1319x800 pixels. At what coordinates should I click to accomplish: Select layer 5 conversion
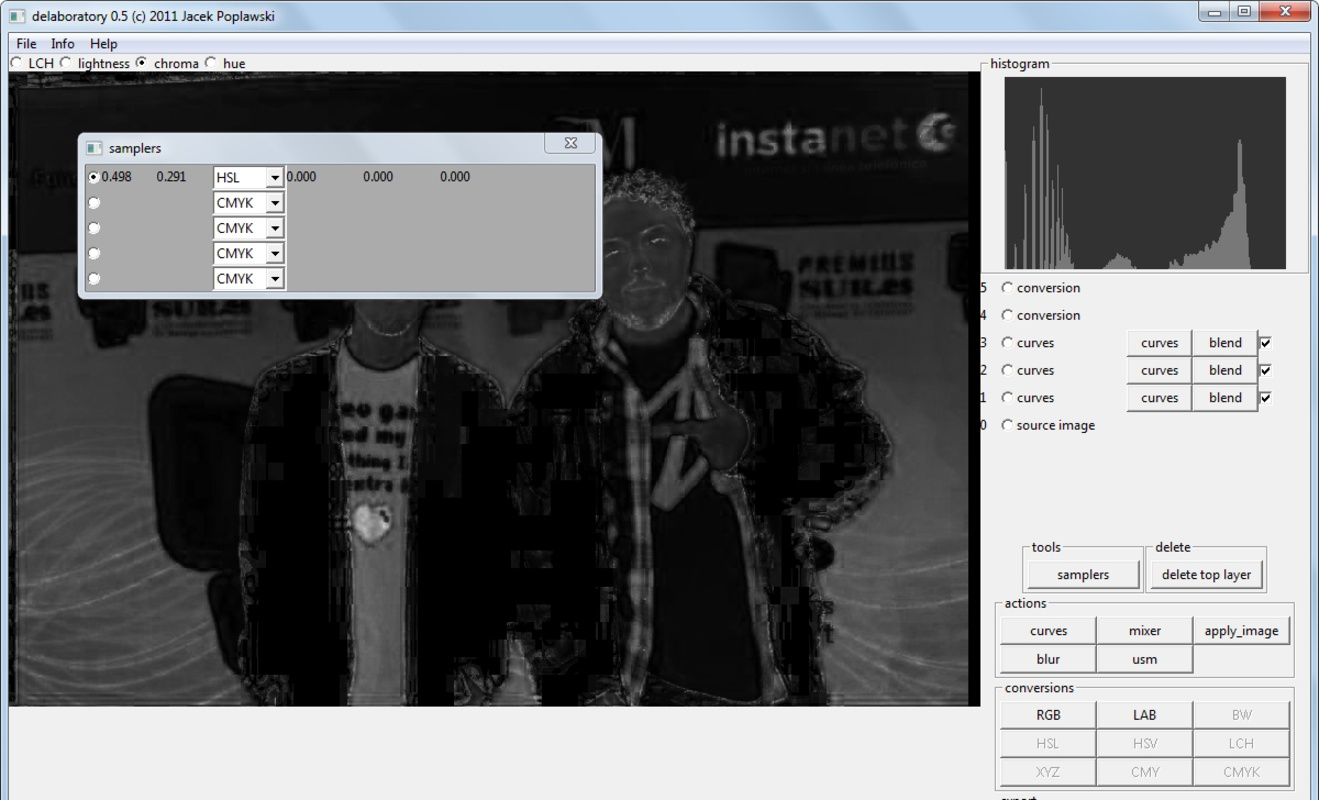tap(1008, 288)
